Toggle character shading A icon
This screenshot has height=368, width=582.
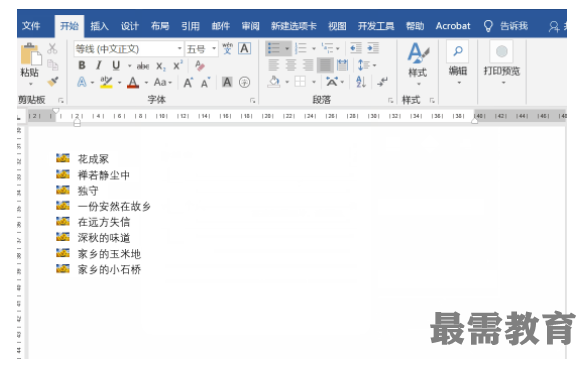coord(227,82)
